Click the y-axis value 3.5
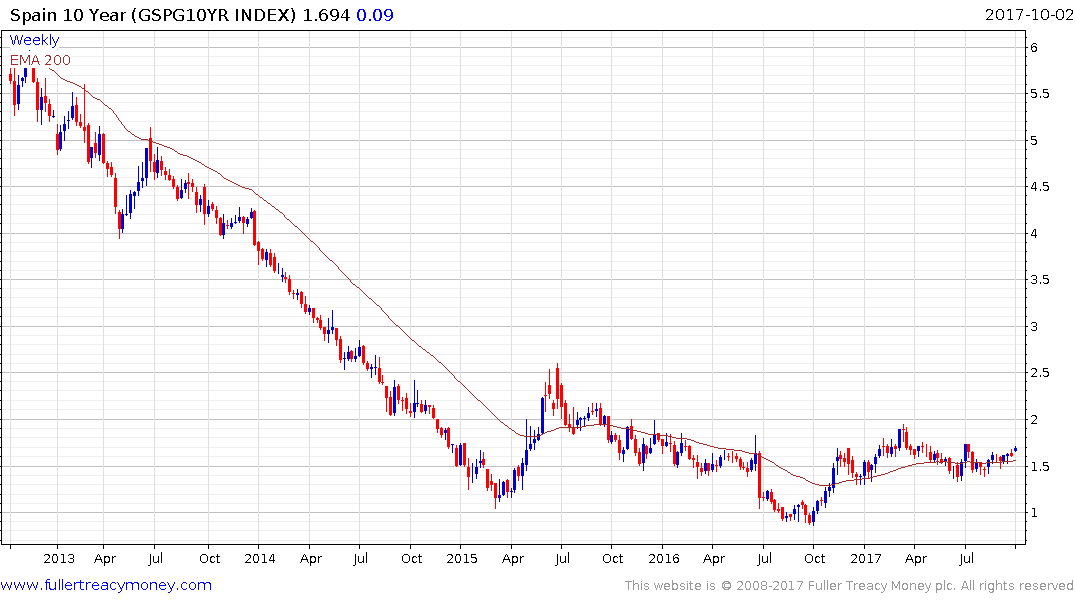The height and width of the screenshot is (600, 1075). tap(1039, 280)
